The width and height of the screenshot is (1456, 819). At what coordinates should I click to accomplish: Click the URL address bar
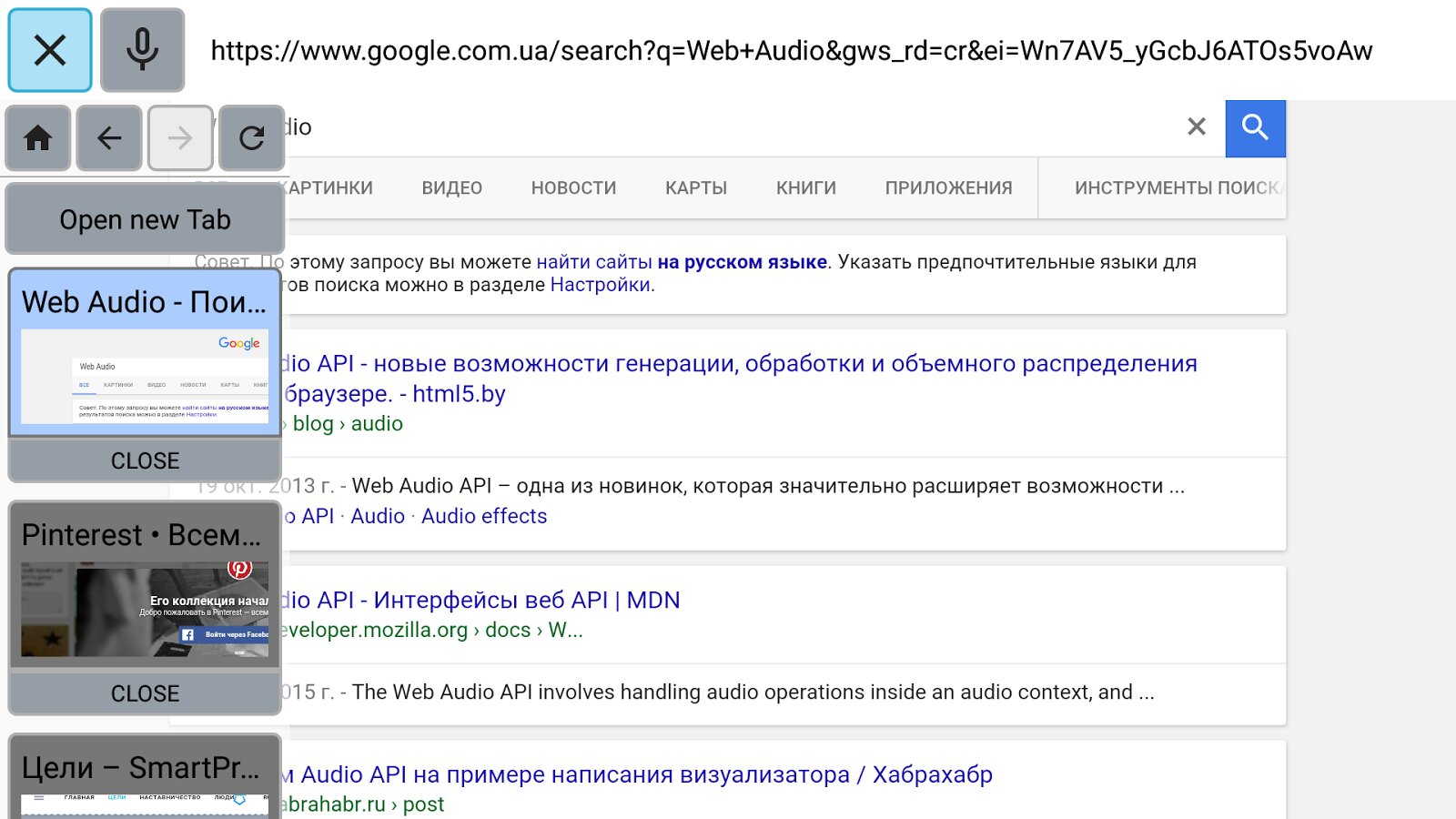pos(791,51)
